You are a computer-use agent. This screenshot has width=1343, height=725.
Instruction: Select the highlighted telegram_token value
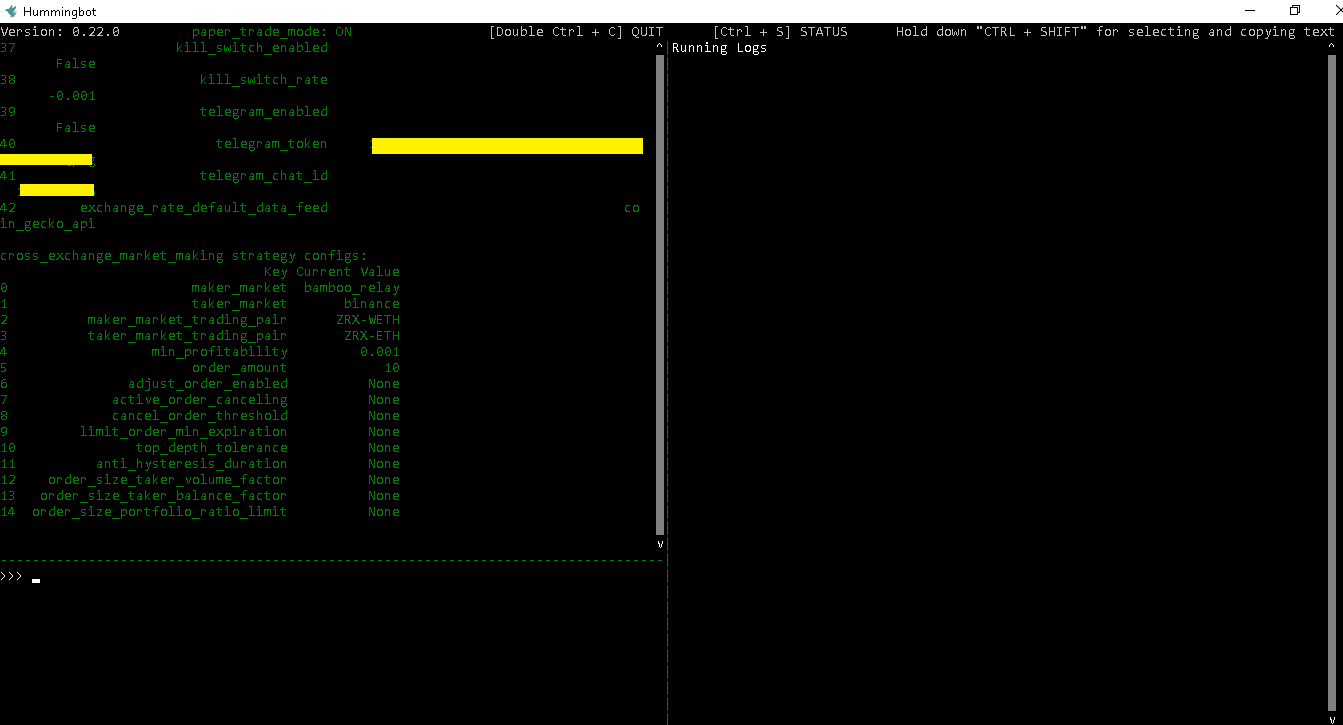[x=506, y=145]
